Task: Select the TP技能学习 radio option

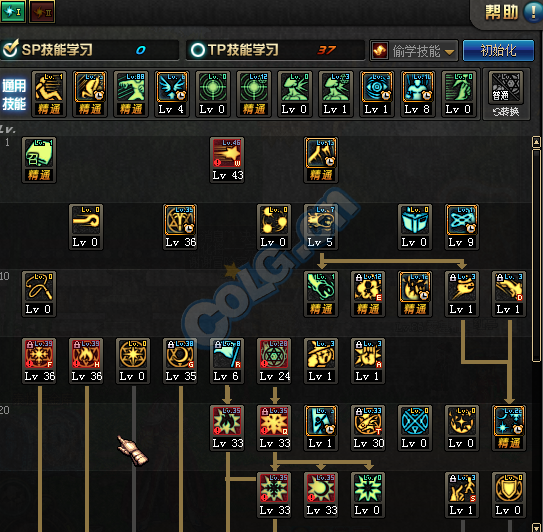Action: pyautogui.click(x=198, y=50)
